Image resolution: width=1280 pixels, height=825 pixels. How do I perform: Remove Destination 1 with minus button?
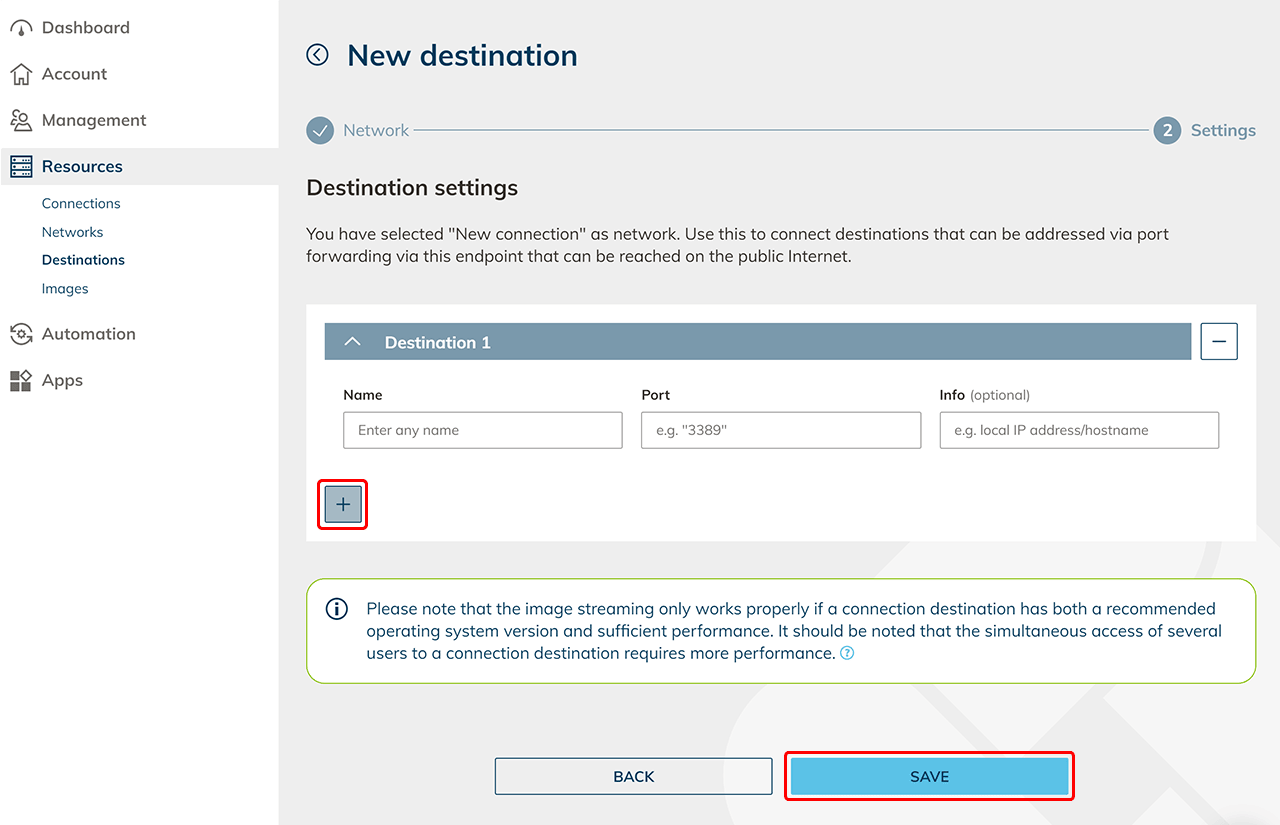1219,342
